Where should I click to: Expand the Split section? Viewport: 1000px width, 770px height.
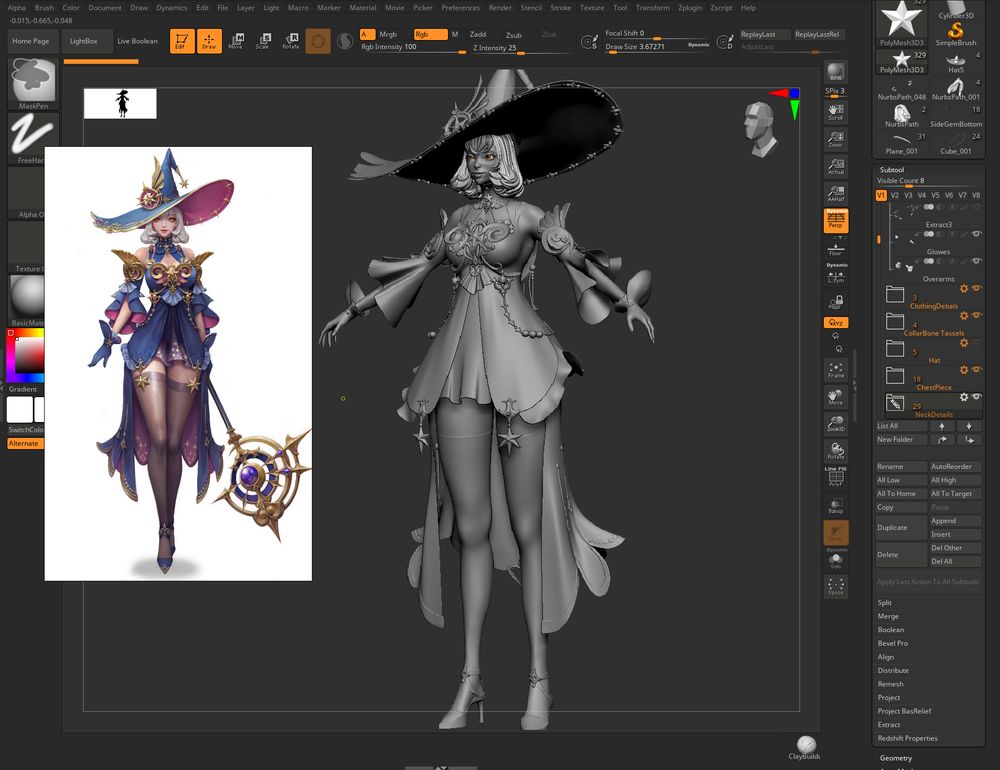pos(885,603)
